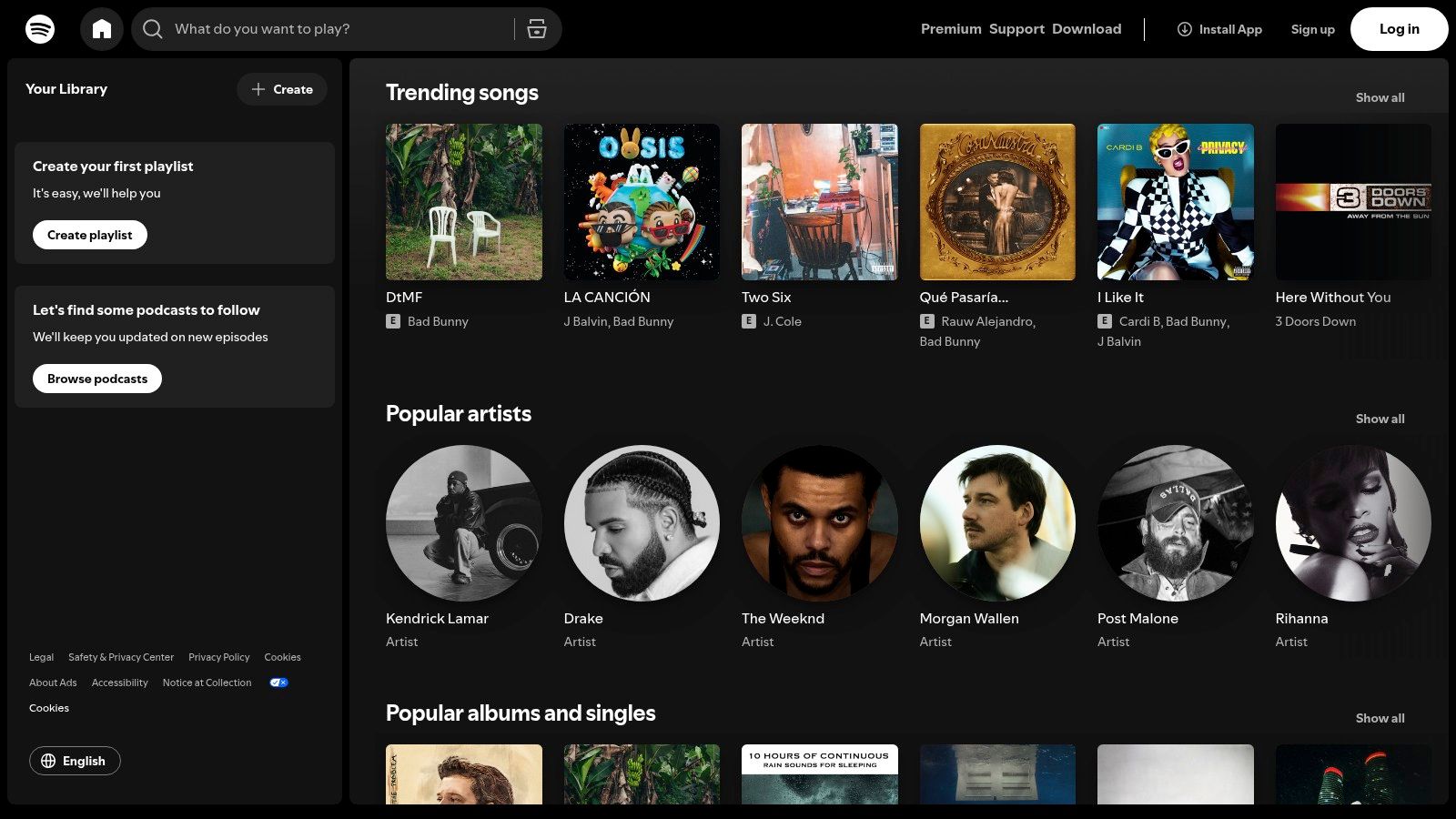The image size is (1456, 819).
Task: Open the About Ads link
Action: (53, 682)
